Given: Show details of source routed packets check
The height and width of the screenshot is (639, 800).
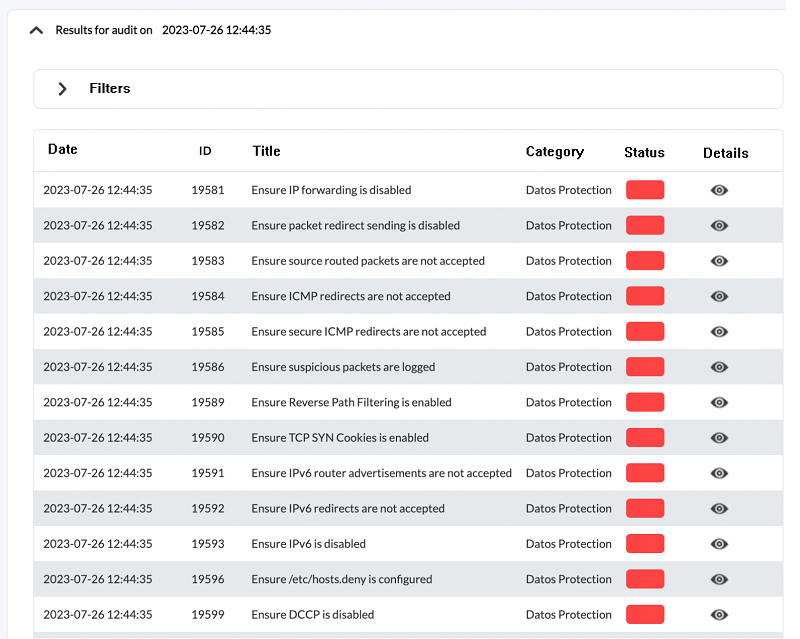Looking at the screenshot, I should [719, 261].
